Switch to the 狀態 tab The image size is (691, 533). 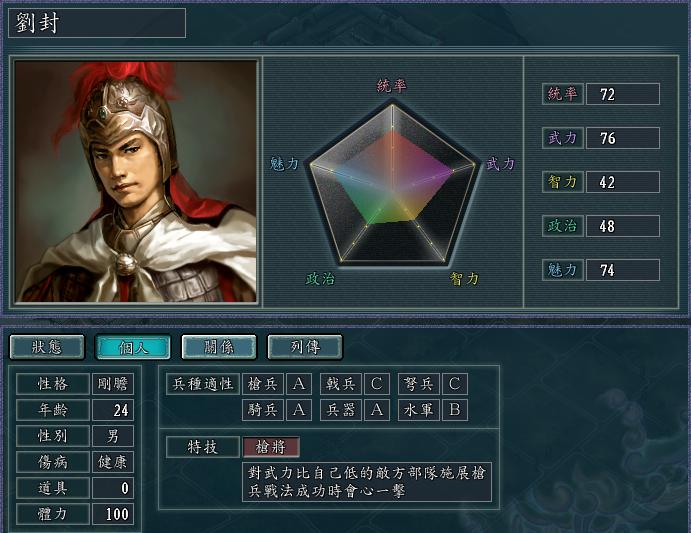[47, 347]
